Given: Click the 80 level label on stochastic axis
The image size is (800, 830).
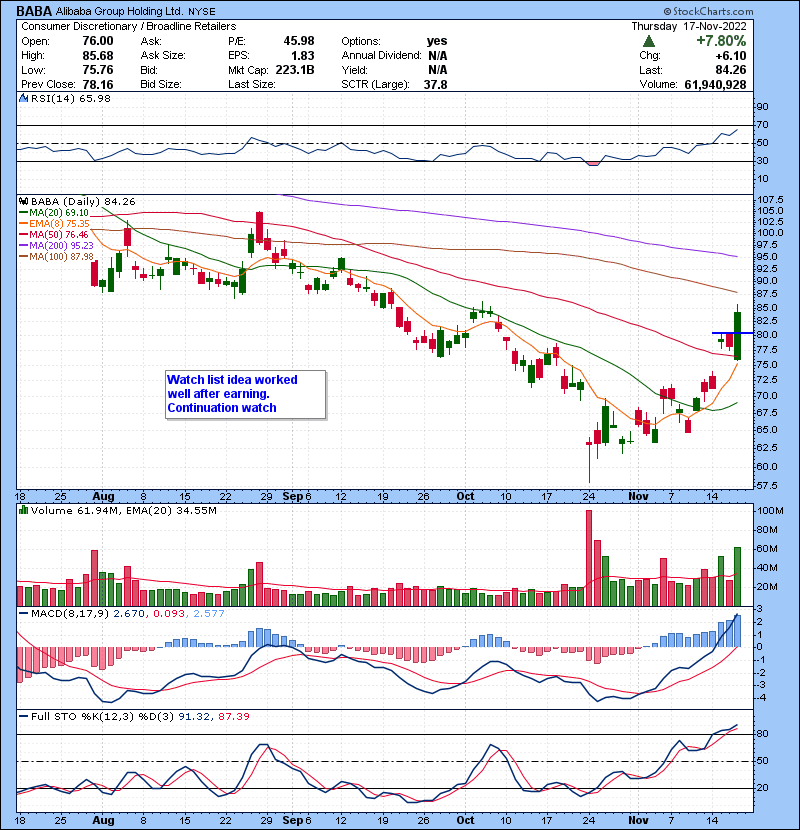Looking at the screenshot, I should coord(762,734).
